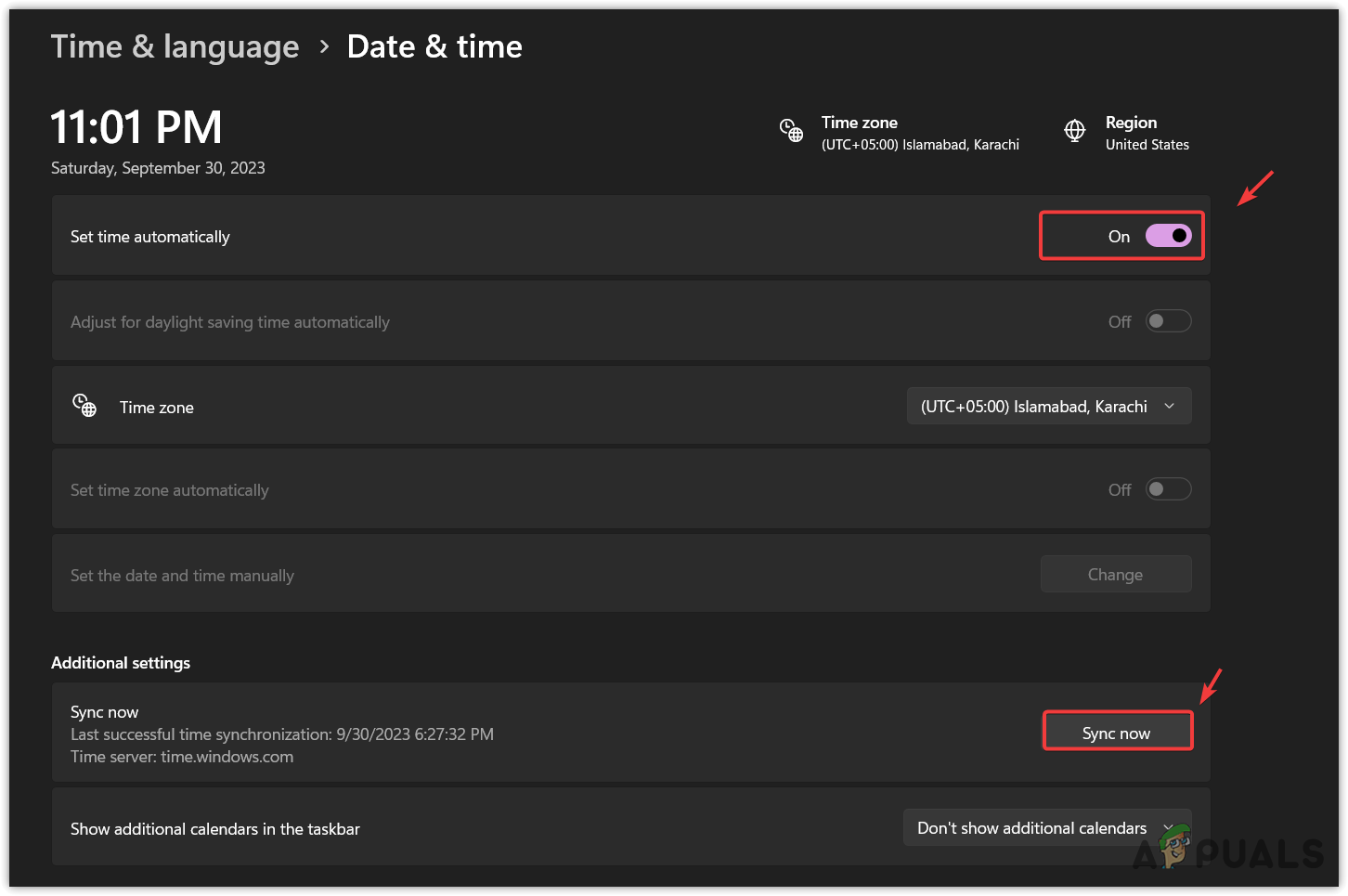
Task: Click the header Time zone summary text
Action: click(919, 133)
